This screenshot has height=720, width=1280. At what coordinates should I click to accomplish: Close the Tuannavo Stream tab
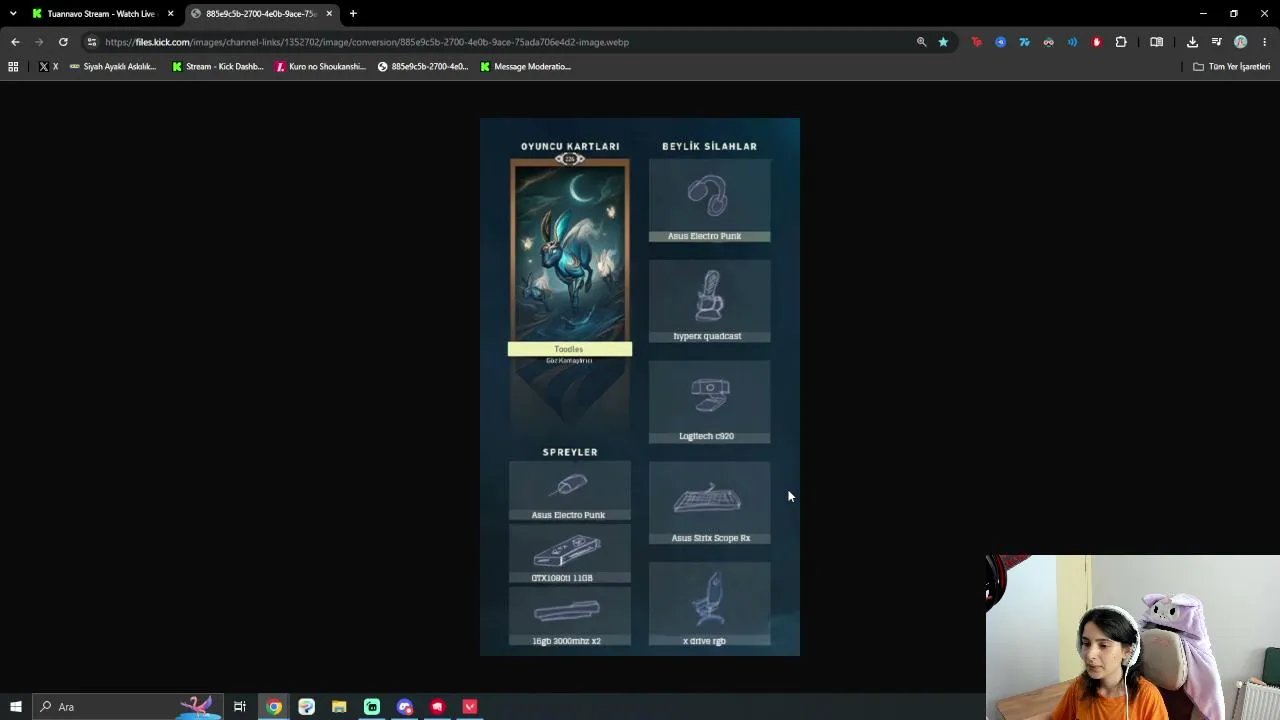tap(170, 14)
